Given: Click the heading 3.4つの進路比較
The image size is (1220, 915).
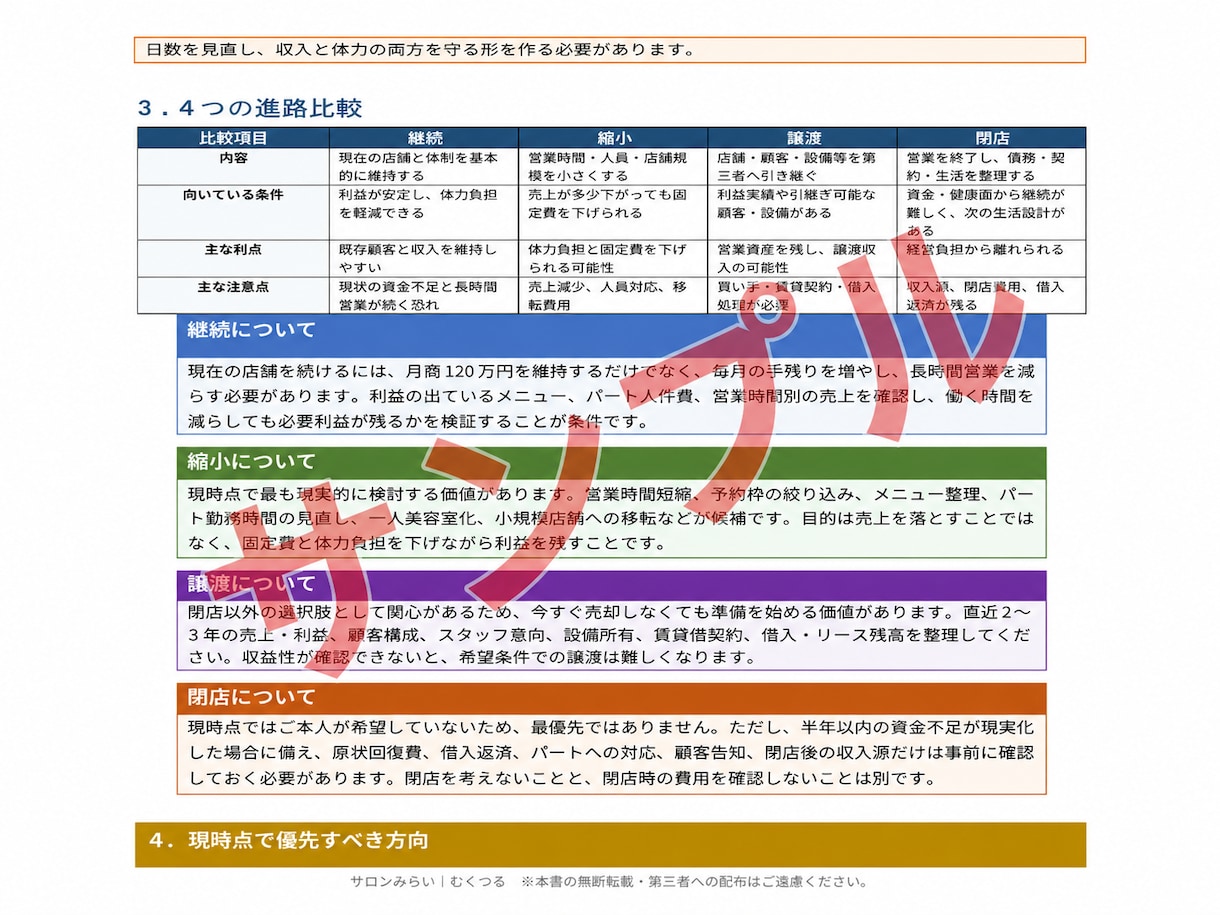Looking at the screenshot, I should [x=250, y=108].
